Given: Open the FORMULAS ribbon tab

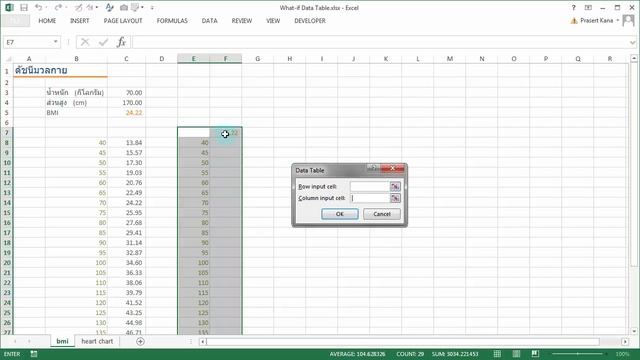Looking at the screenshot, I should pyautogui.click(x=172, y=21).
